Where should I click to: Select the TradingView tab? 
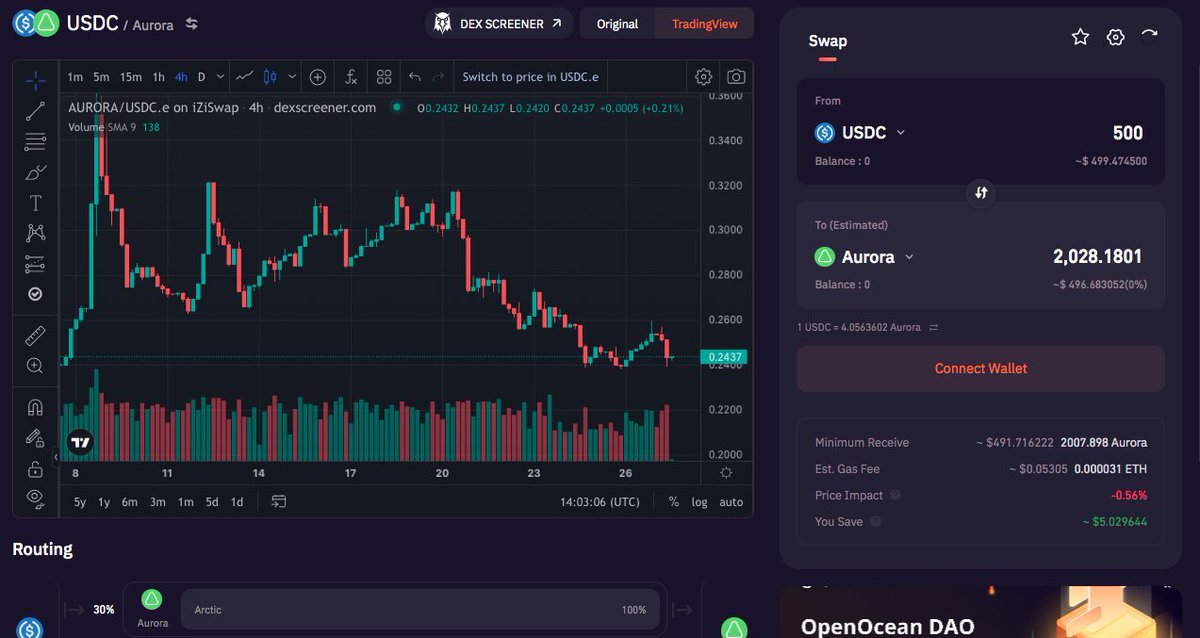704,23
